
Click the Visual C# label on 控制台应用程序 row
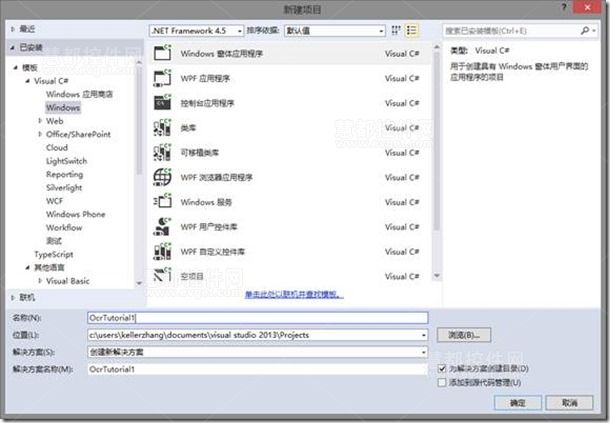pyautogui.click(x=402, y=103)
